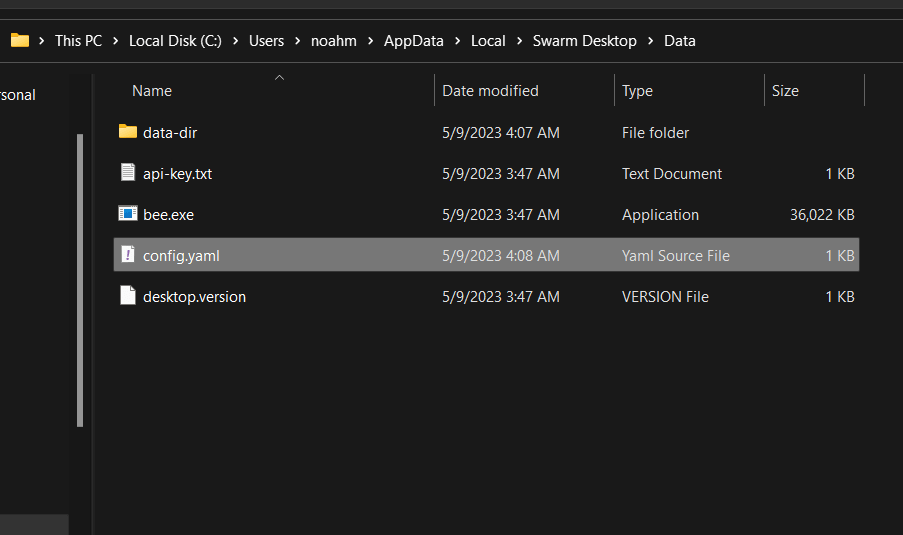Sort files by Name column header
Viewport: 903px width, 535px height.
point(152,91)
